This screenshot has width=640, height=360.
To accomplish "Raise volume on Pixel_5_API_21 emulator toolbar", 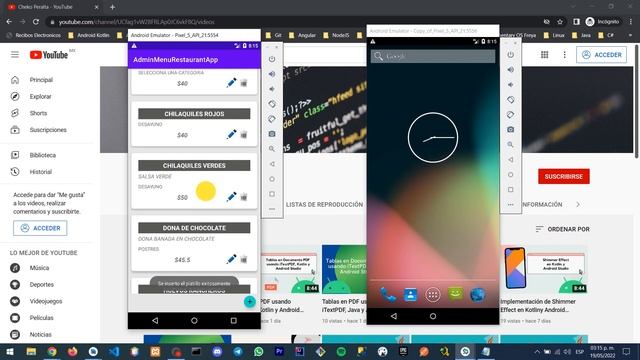I will (272, 74).
